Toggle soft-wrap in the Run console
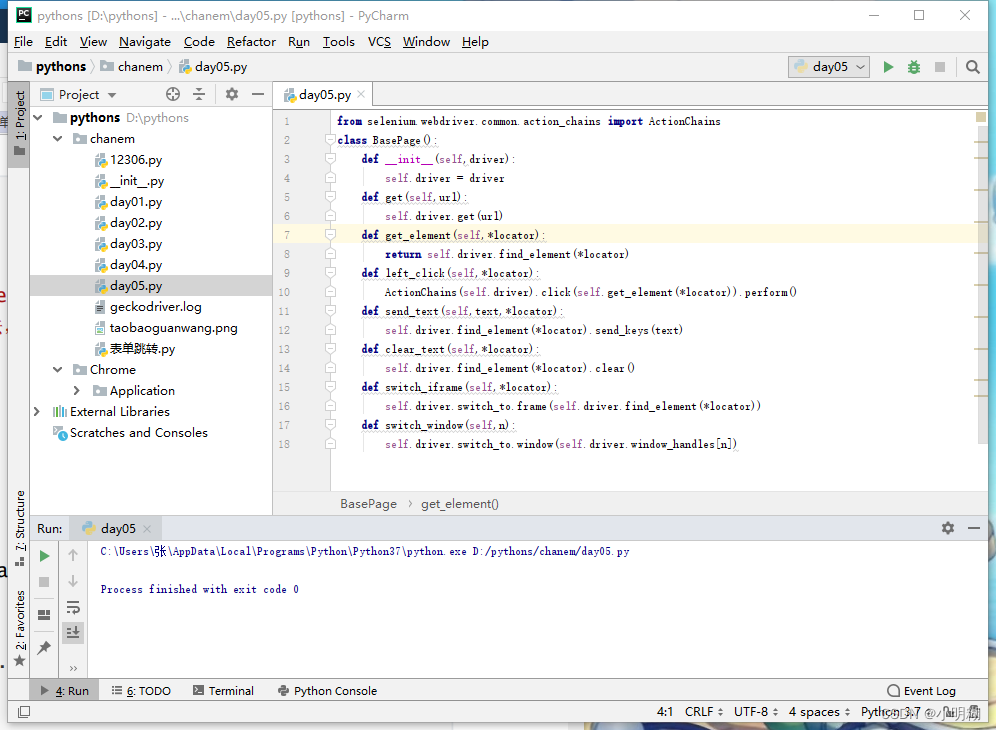The height and width of the screenshot is (730, 996). tap(73, 606)
